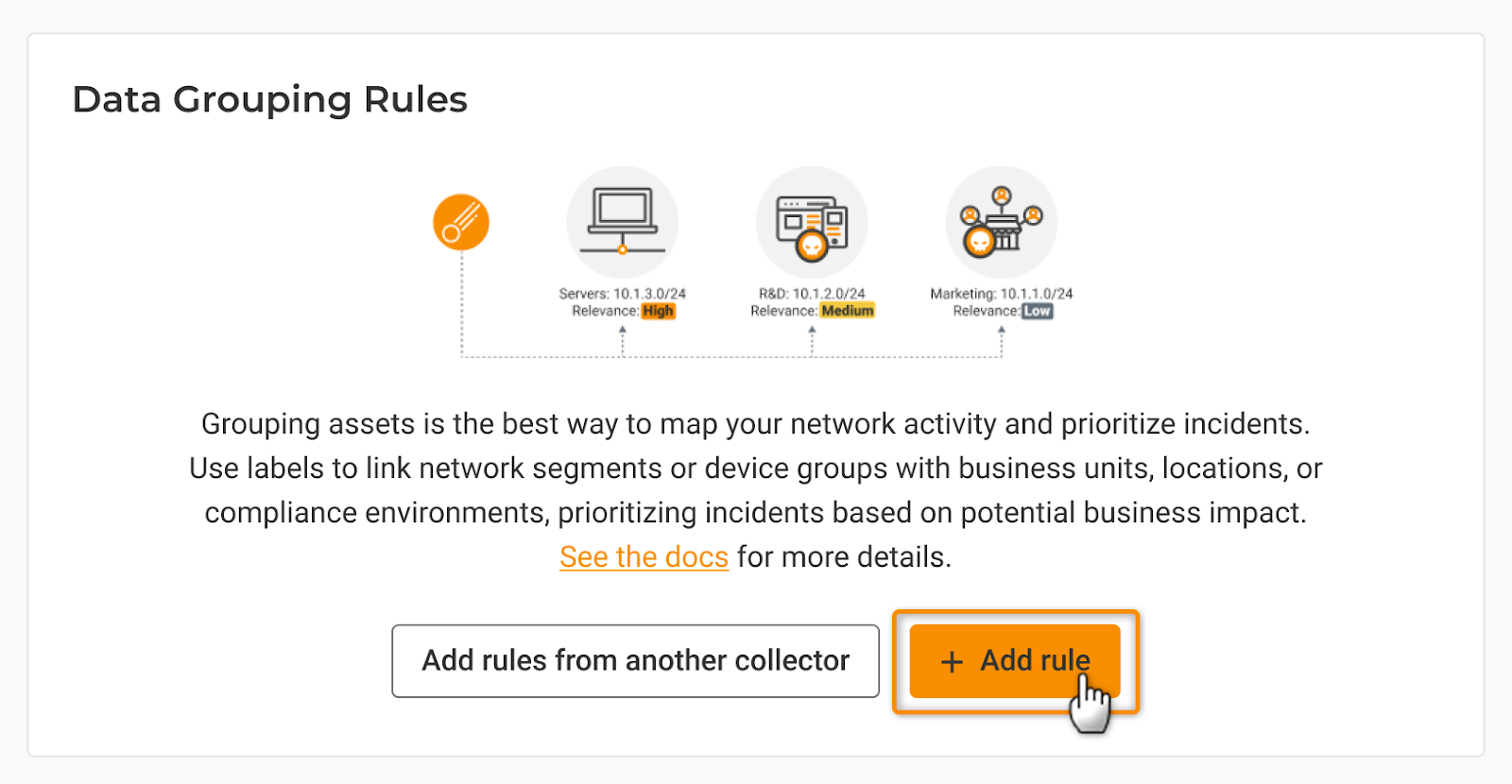
Task: Click the sentence starting with Grouping assets
Action: click(x=755, y=424)
